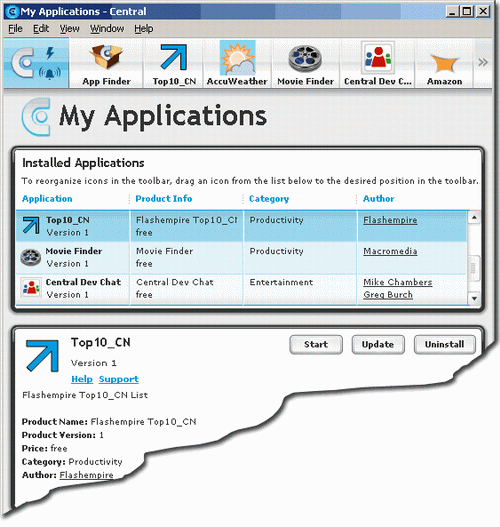Click the lightning bolt icon
Viewport: 500px width, 527px height.
[x=50, y=53]
